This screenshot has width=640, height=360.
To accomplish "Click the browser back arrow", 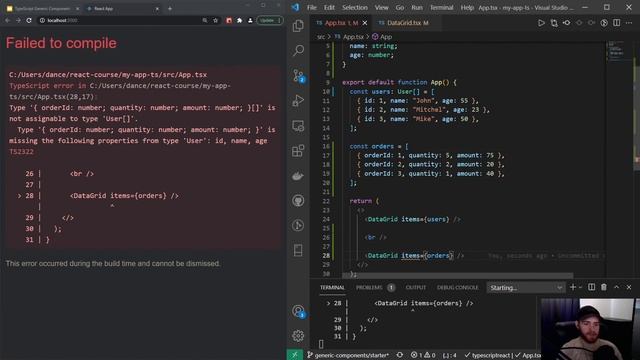I will point(7,20).
